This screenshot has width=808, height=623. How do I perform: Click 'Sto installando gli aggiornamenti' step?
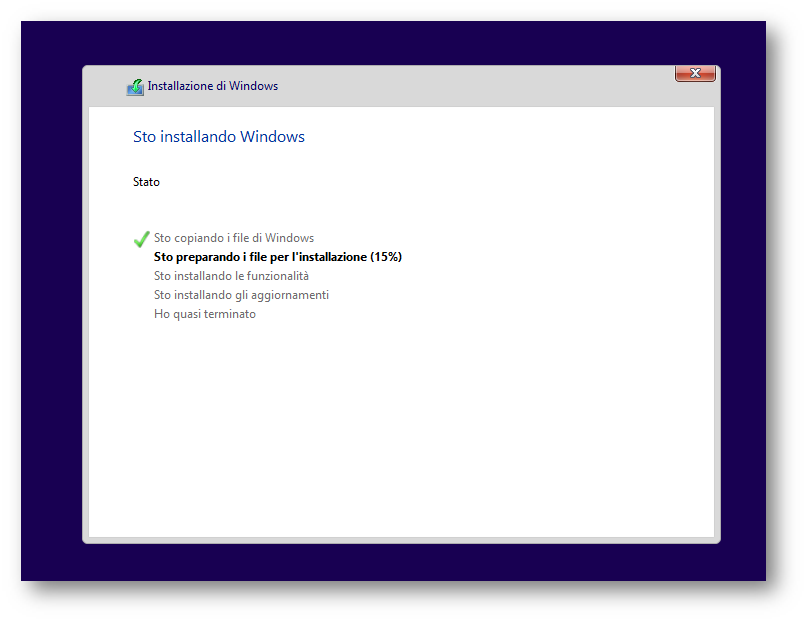coord(241,295)
